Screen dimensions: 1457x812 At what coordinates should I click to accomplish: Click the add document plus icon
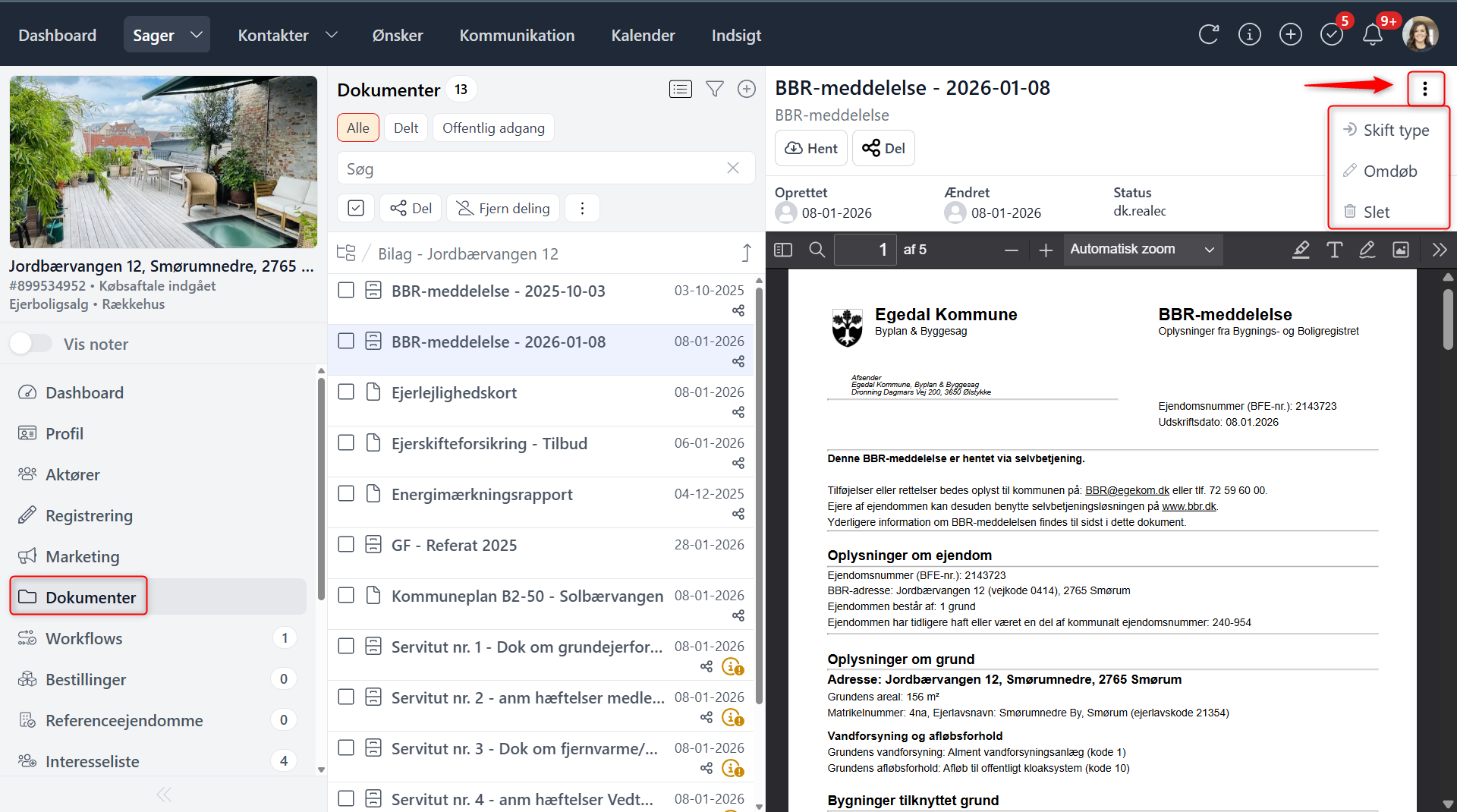tap(747, 90)
